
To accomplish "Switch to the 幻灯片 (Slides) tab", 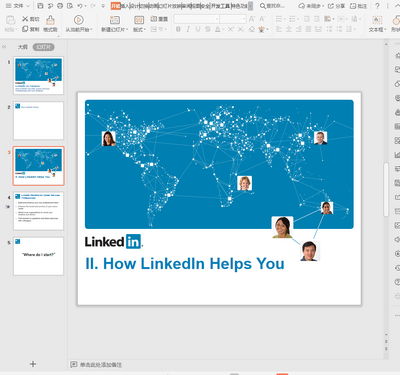I will pyautogui.click(x=43, y=47).
